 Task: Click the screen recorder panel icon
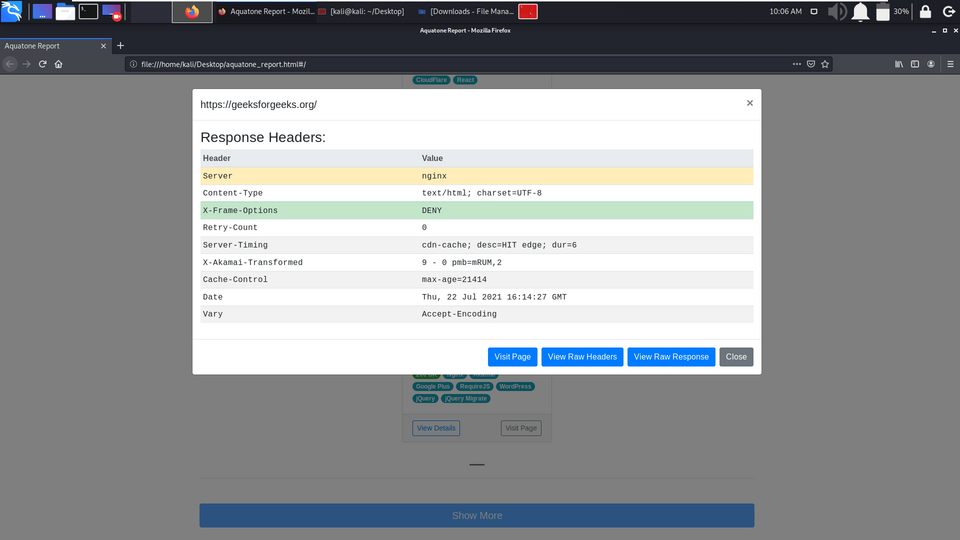[111, 11]
